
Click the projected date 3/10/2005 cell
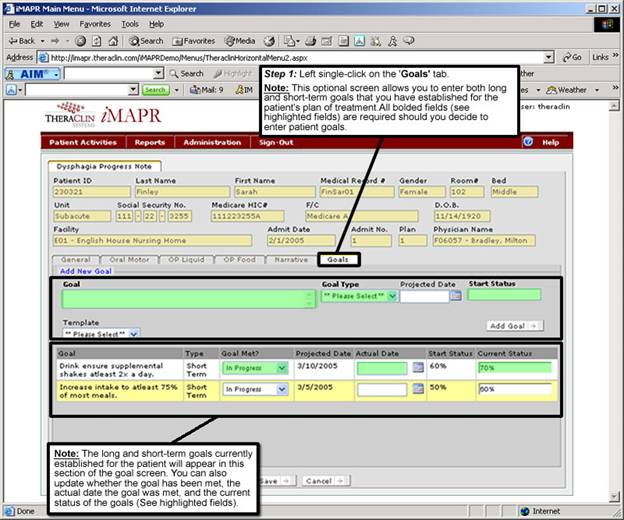pos(317,366)
